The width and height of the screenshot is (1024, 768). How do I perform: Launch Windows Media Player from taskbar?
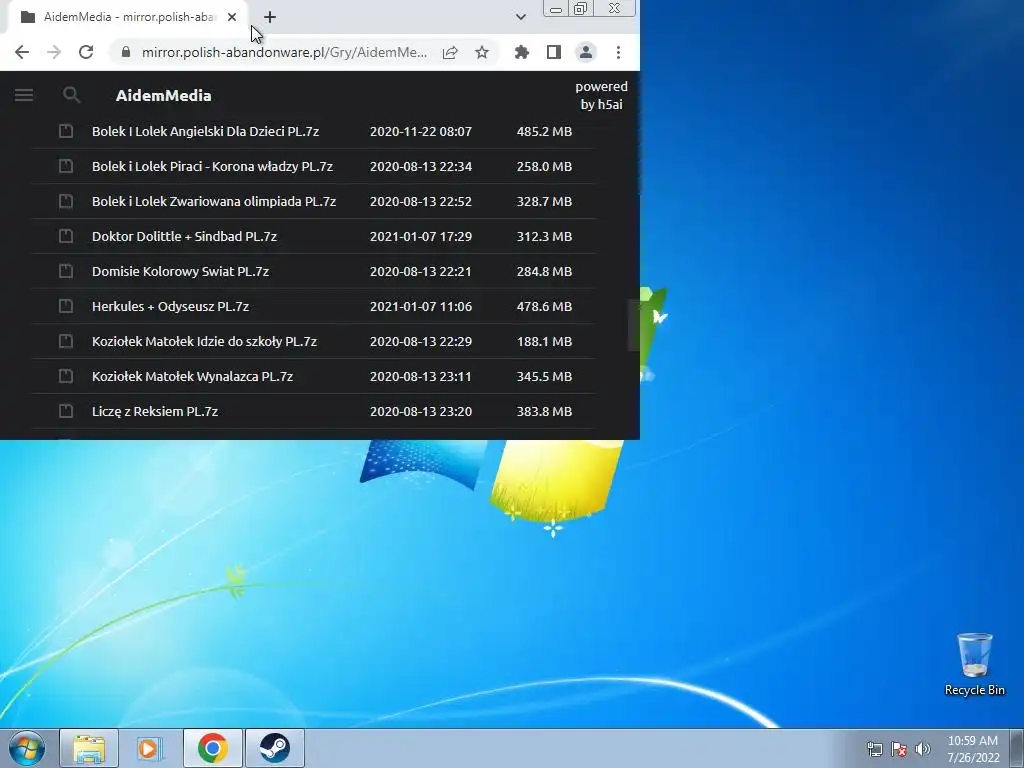(x=150, y=748)
